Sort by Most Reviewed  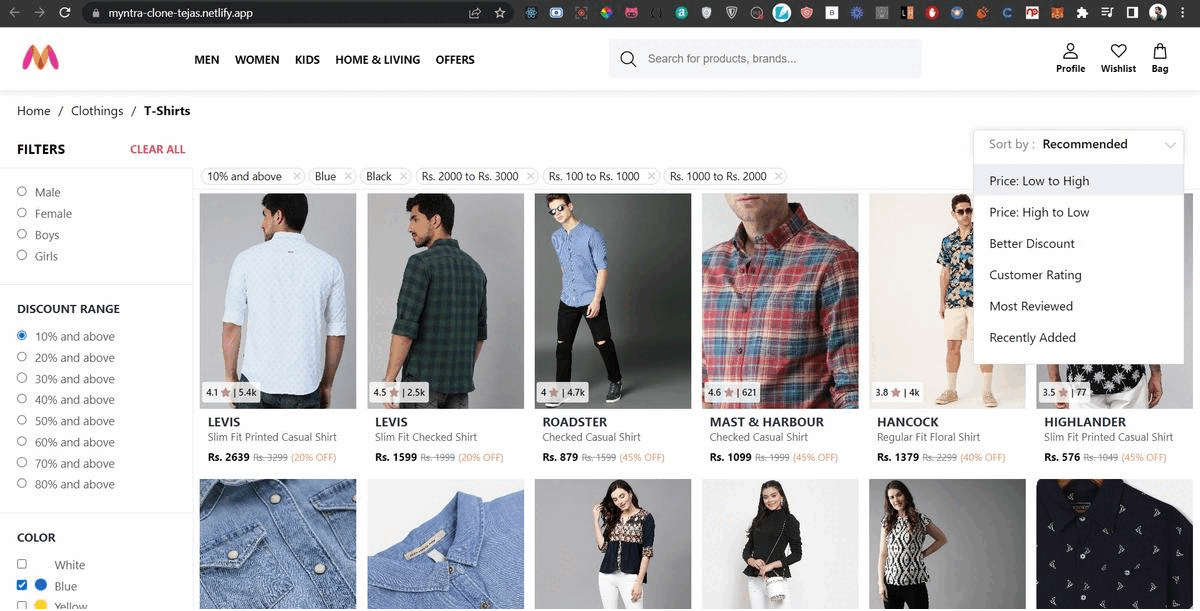tap(1078, 306)
